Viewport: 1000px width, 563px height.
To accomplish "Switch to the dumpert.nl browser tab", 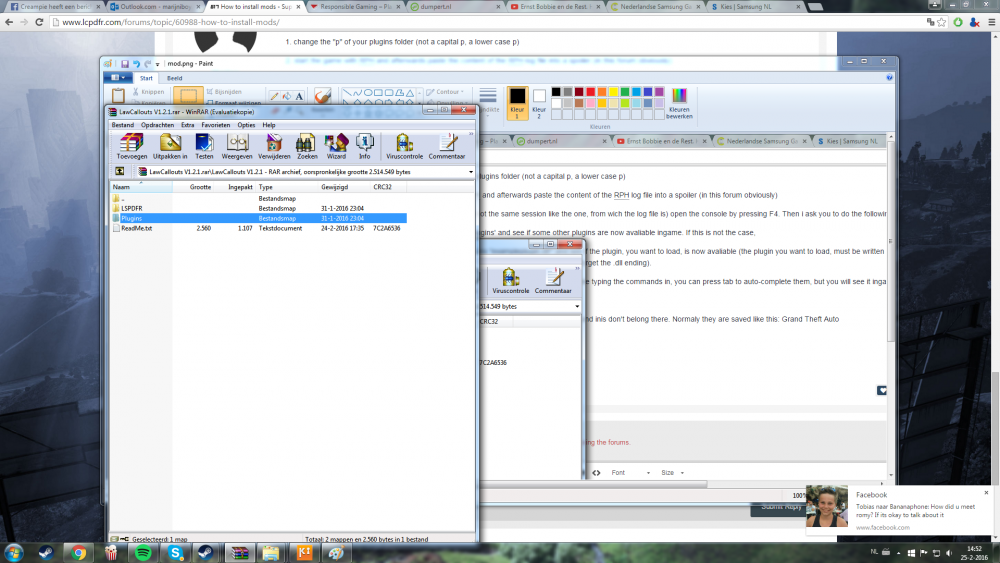I will (455, 6).
